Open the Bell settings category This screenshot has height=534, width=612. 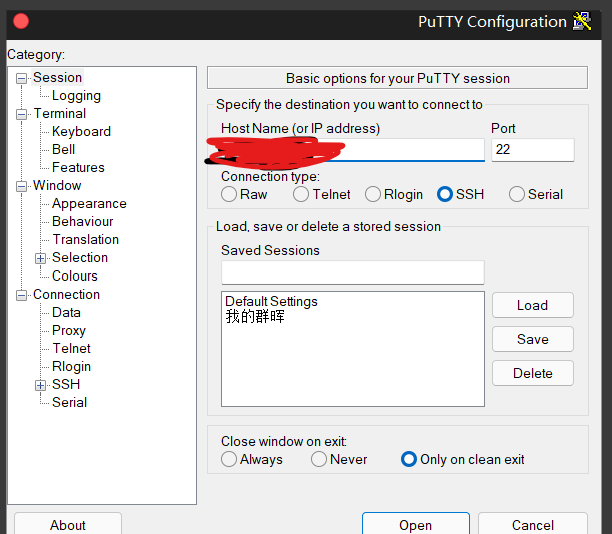coord(64,150)
